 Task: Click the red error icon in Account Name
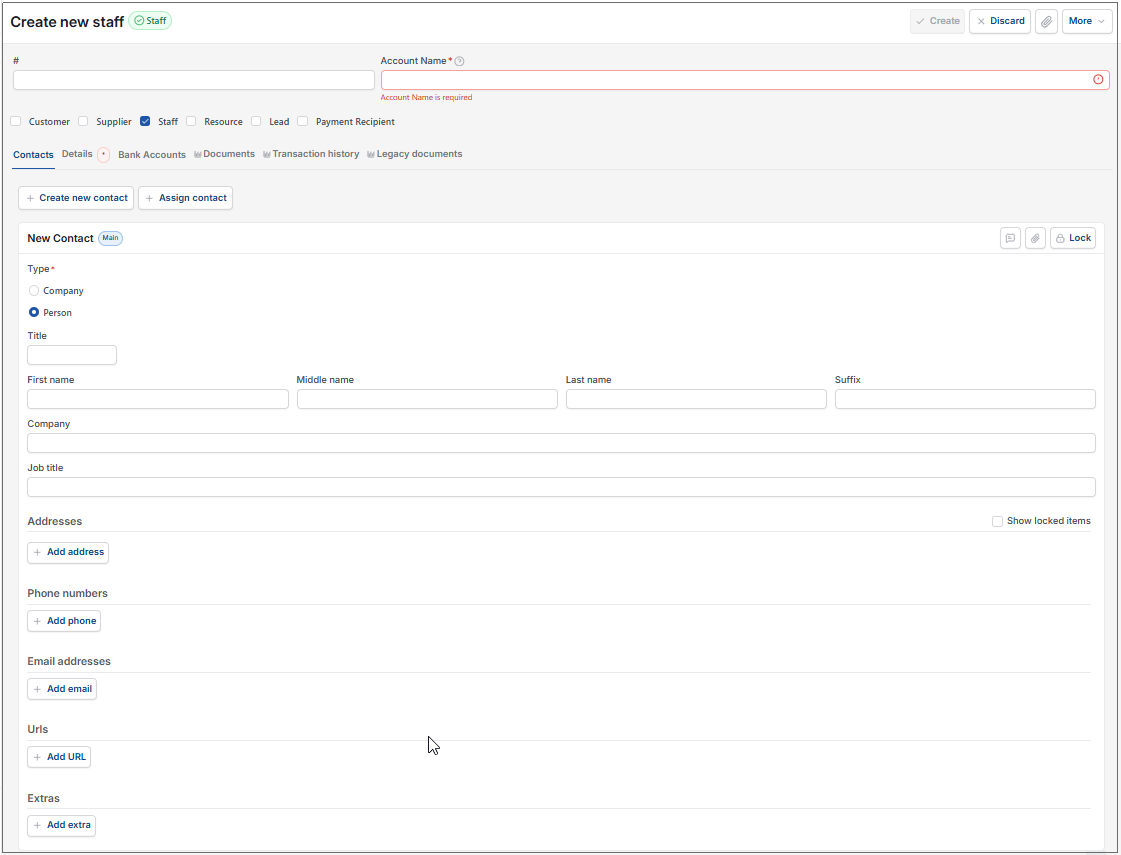click(1098, 79)
